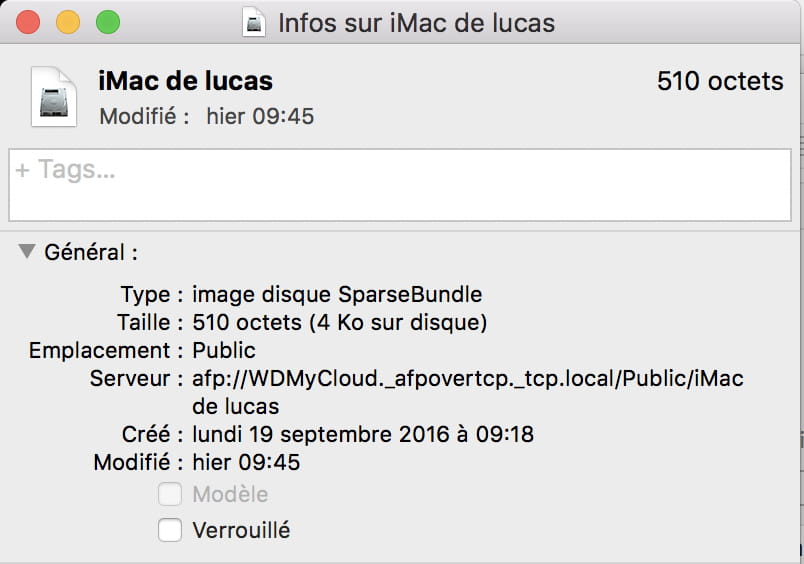Screen dimensions: 804x564
Task: Click the bold file name iMac de lucas
Action: tap(185, 81)
